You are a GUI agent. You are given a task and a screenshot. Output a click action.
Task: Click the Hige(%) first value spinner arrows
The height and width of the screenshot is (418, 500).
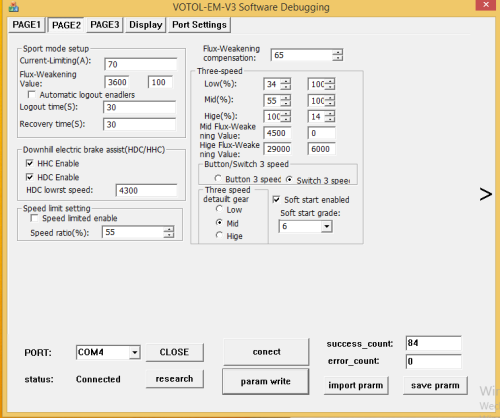(x=286, y=116)
